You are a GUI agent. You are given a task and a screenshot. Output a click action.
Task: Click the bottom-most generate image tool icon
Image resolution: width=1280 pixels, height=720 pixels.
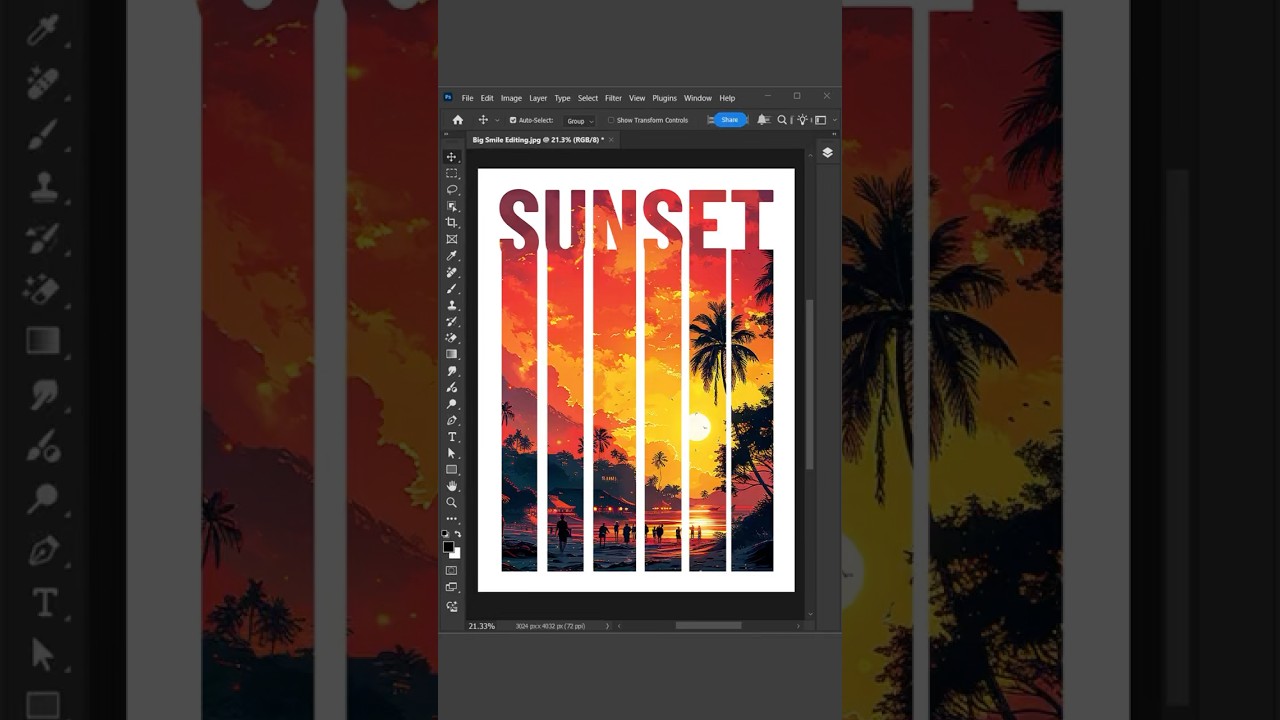451,606
